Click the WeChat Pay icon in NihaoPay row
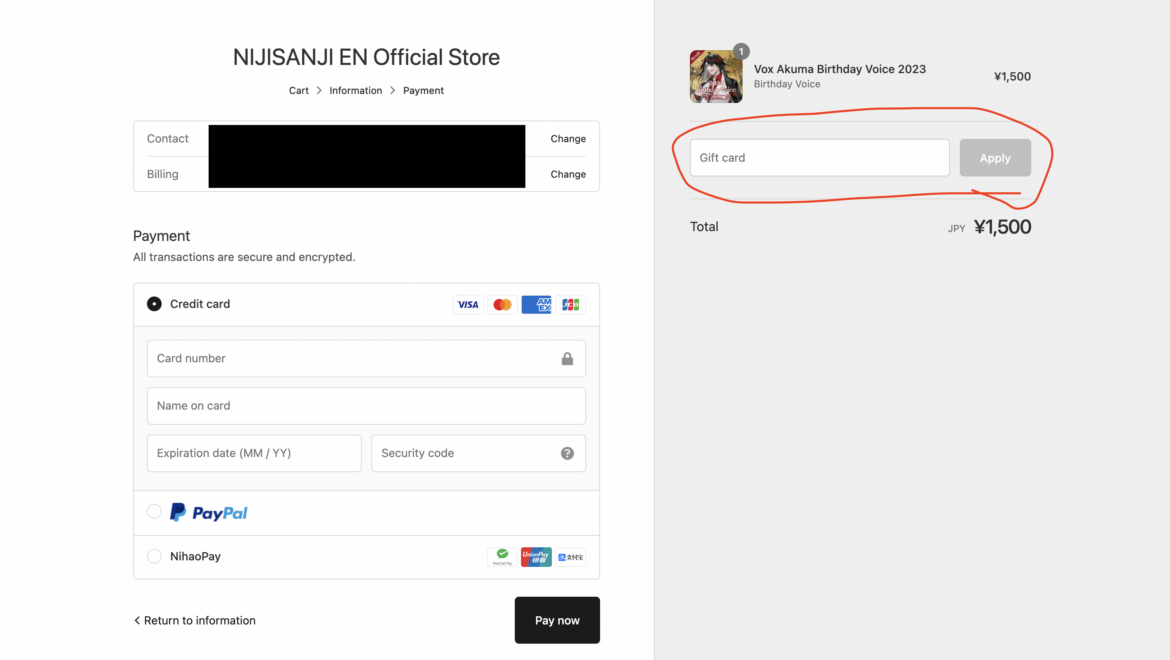Viewport: 1170px width, 660px height. click(501, 557)
